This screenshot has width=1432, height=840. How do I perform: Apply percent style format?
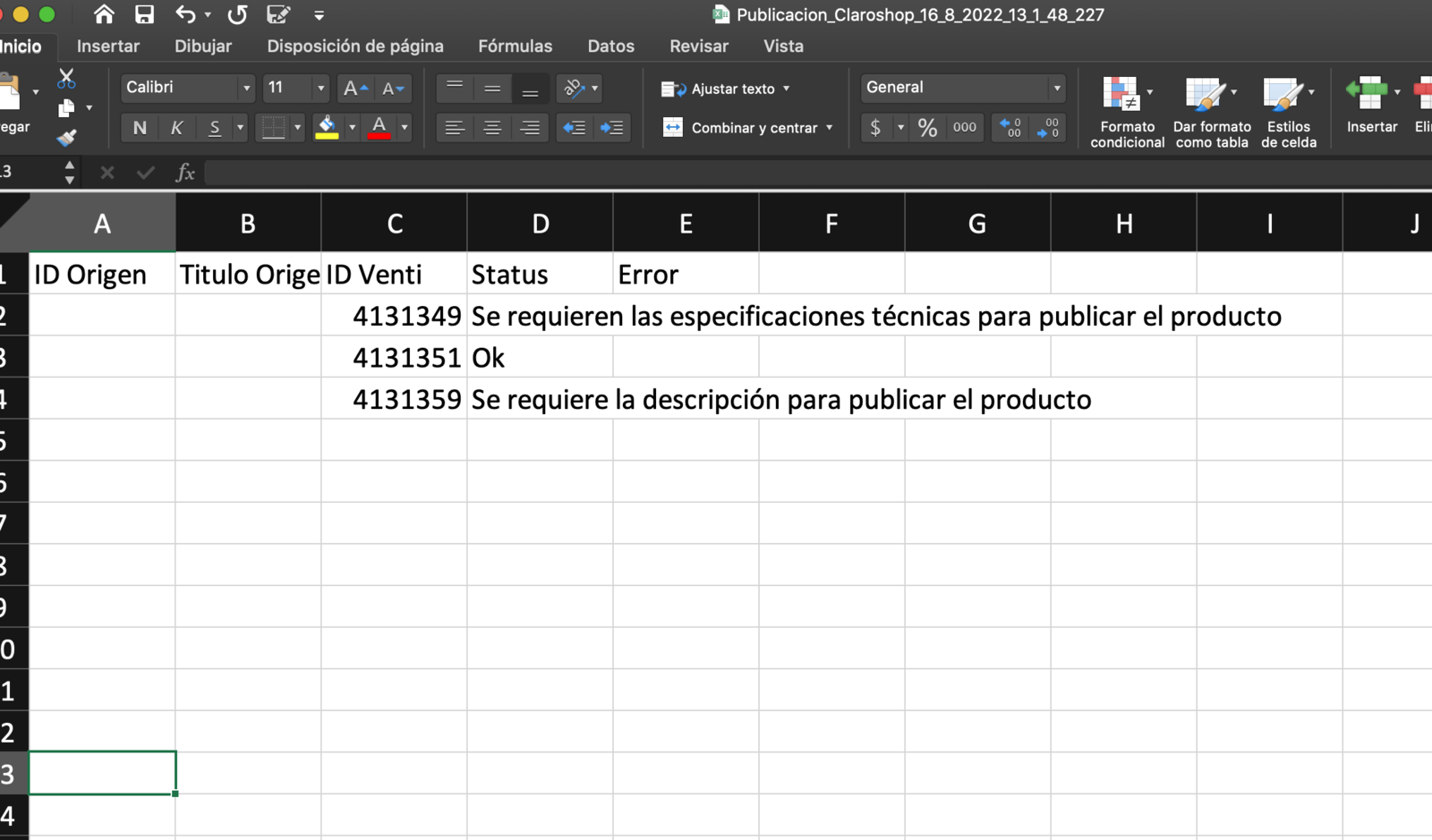click(x=927, y=128)
